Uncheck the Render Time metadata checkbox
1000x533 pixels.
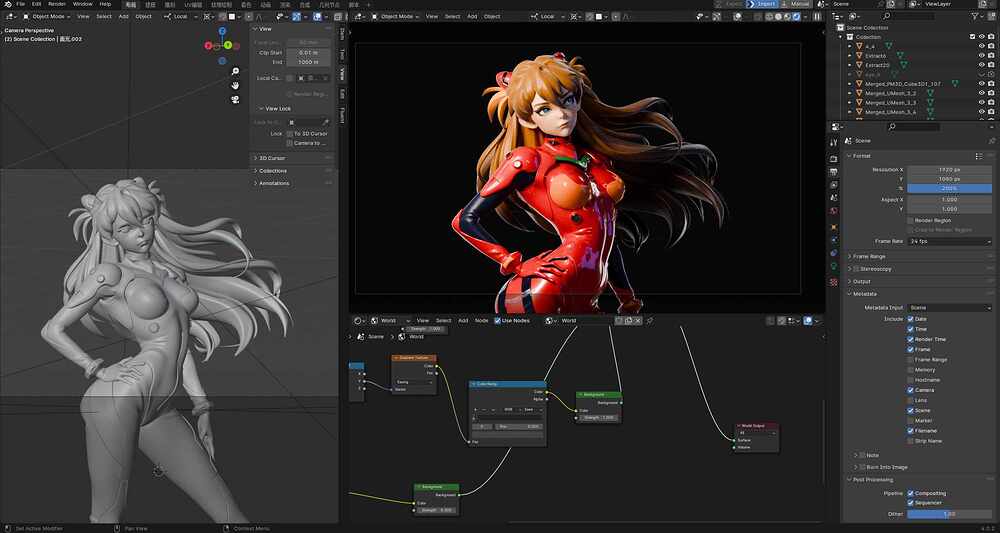[911, 339]
